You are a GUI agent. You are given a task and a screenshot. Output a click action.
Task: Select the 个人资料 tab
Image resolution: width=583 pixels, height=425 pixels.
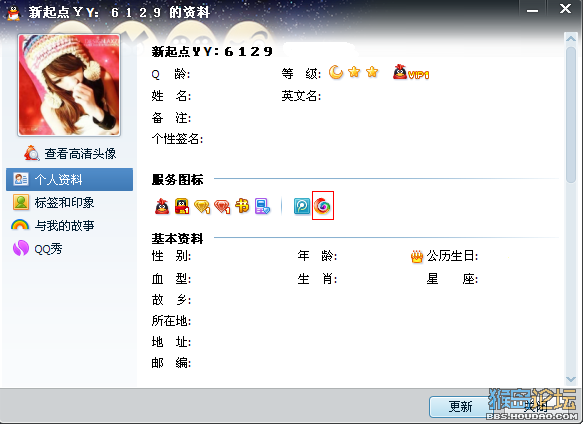(x=70, y=180)
